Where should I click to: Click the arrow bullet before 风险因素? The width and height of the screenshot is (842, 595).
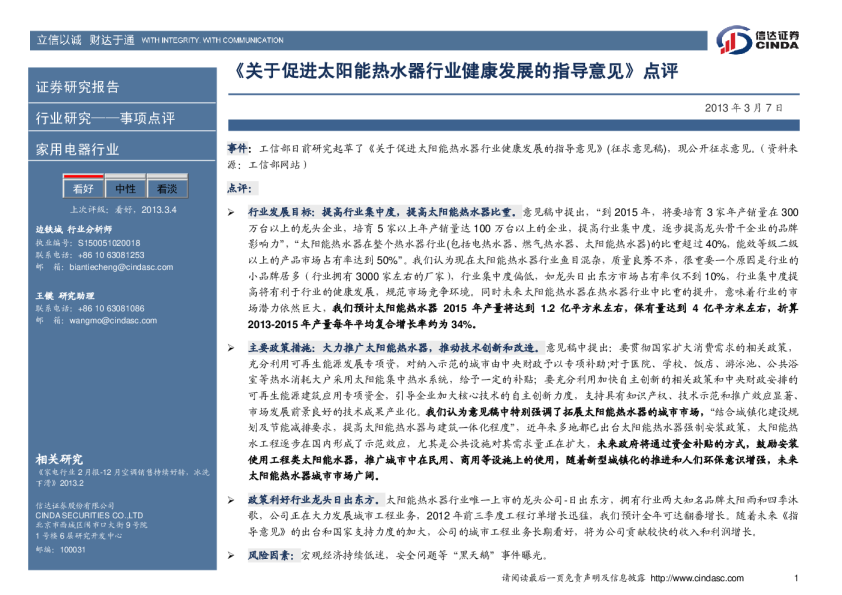[x=231, y=554]
